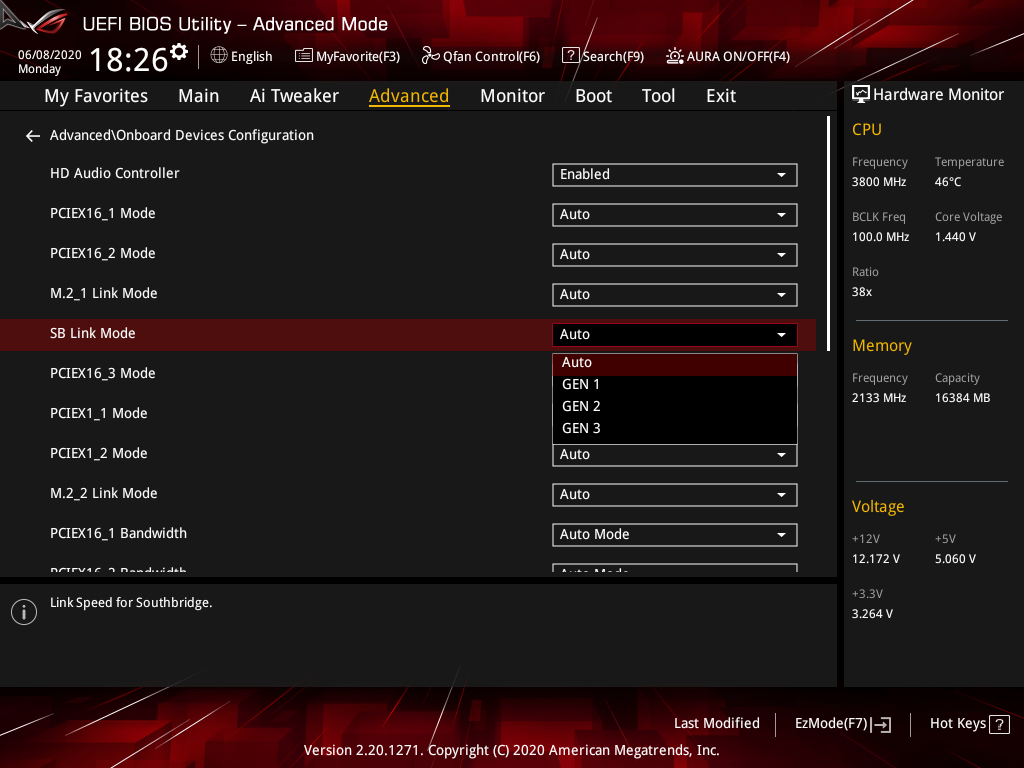Click the info icon in help area
Image resolution: width=1024 pixels, height=768 pixels.
(24, 612)
